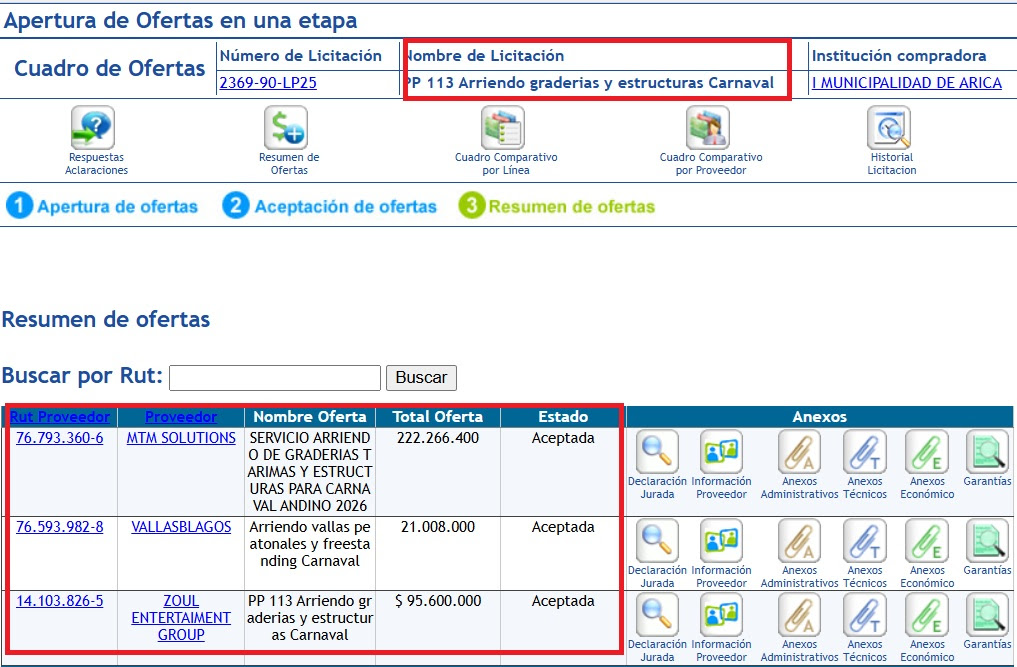
Task: Open licitación number 2369-90-LP25 link
Action: point(267,83)
